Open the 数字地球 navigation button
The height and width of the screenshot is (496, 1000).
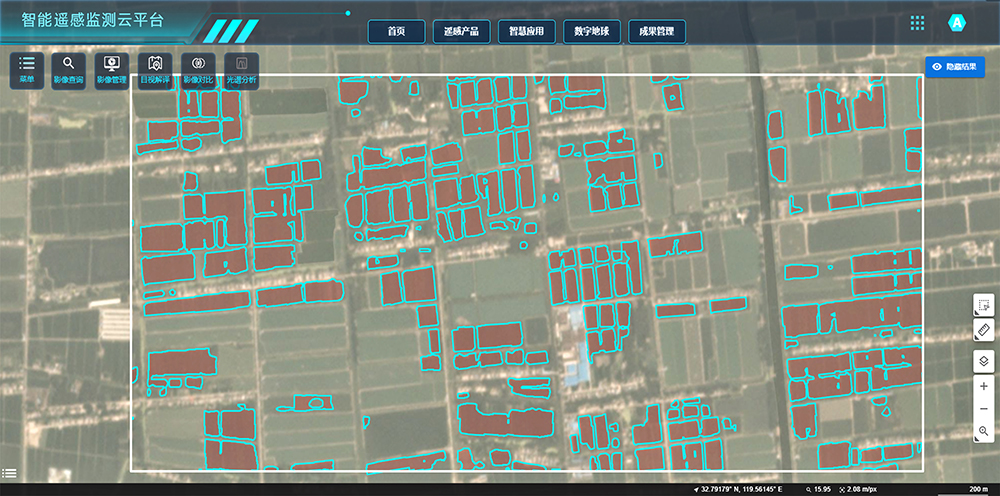click(591, 32)
